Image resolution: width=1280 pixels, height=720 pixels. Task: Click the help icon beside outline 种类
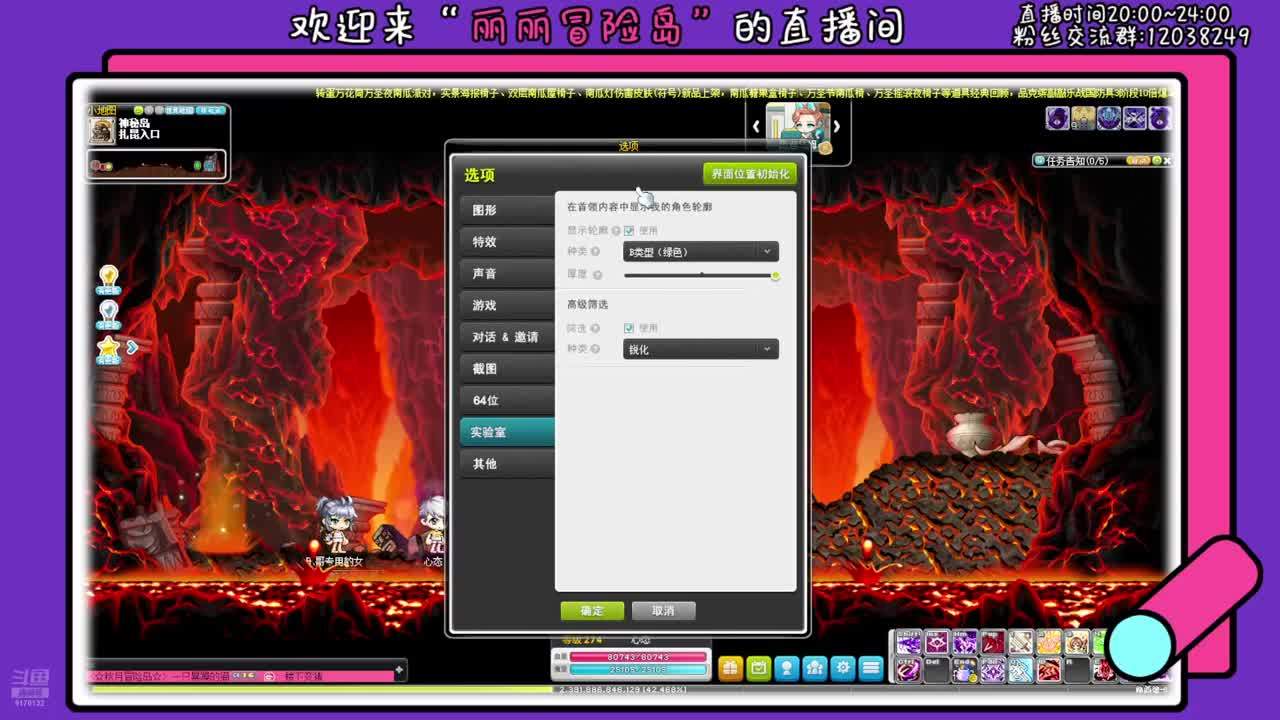[596, 252]
